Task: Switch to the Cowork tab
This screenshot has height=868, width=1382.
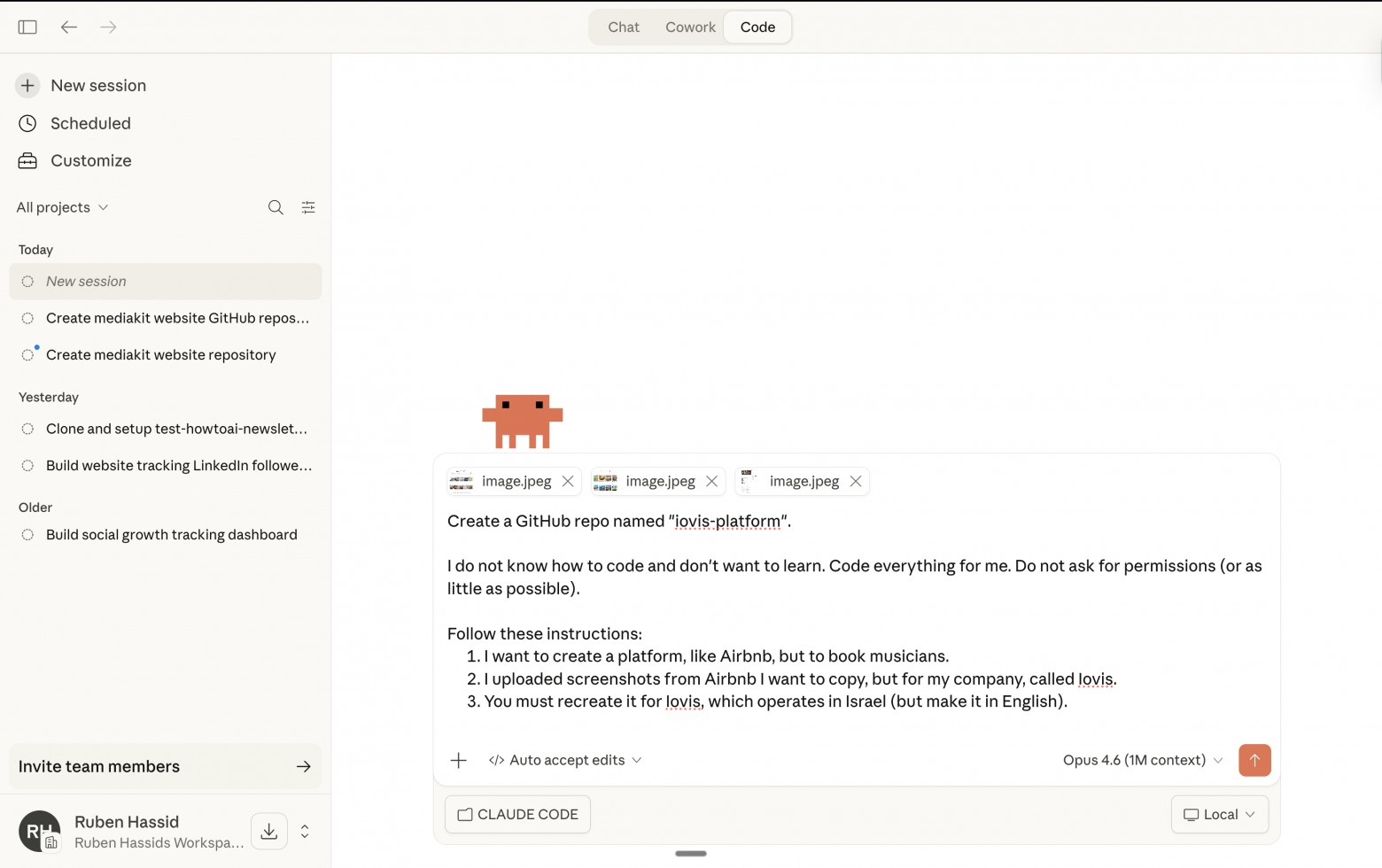Action: (690, 27)
